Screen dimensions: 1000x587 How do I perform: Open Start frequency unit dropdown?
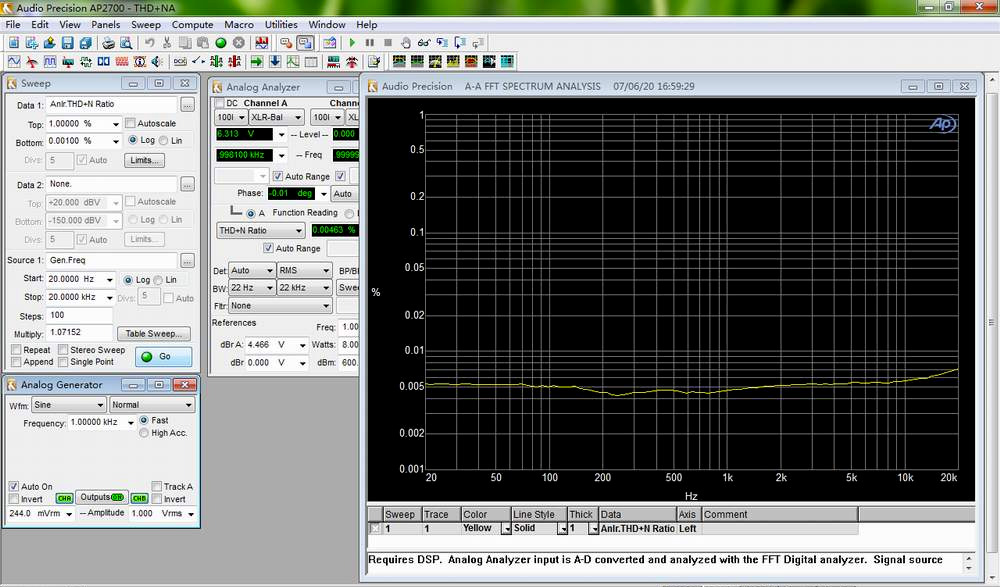pos(110,280)
